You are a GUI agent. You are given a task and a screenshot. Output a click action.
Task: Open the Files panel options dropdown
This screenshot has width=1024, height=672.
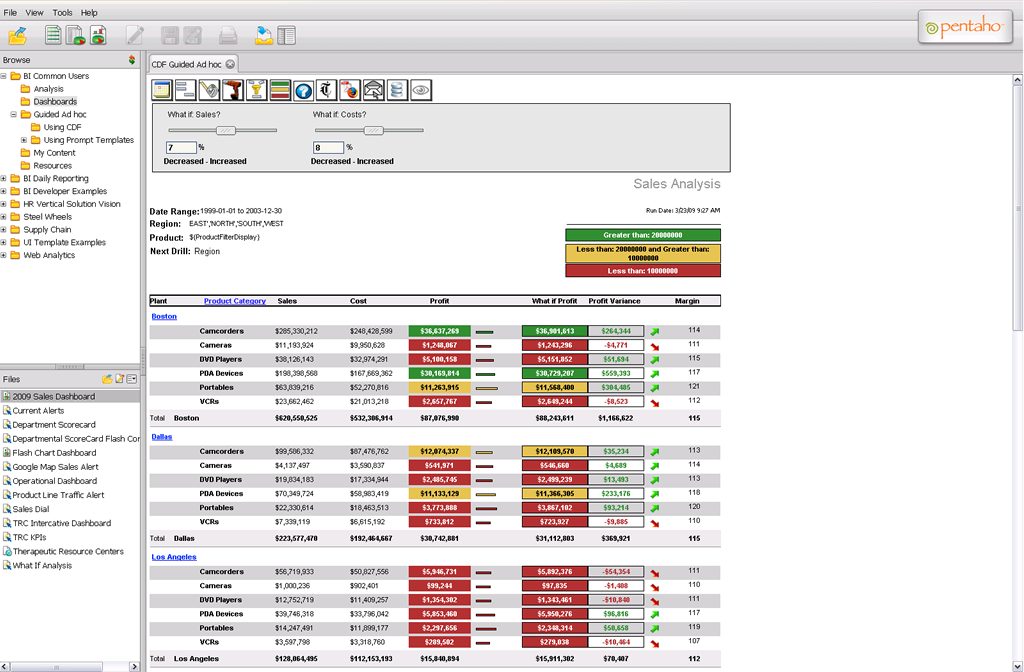pos(132,379)
